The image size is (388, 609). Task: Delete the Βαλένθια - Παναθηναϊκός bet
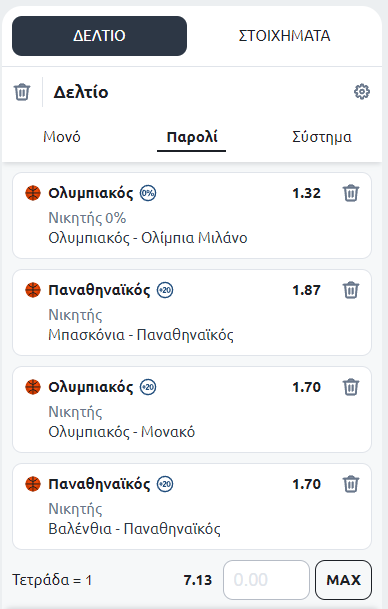tap(351, 484)
